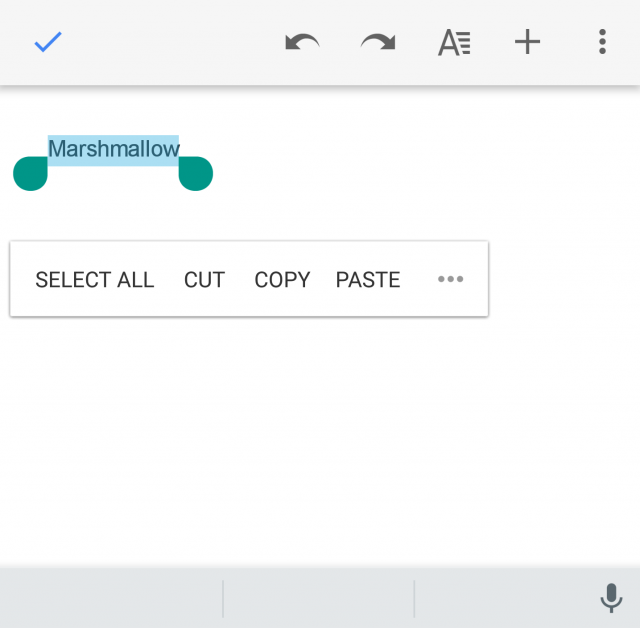
Task: Tap the plus icon to insert content
Action: pyautogui.click(x=527, y=42)
